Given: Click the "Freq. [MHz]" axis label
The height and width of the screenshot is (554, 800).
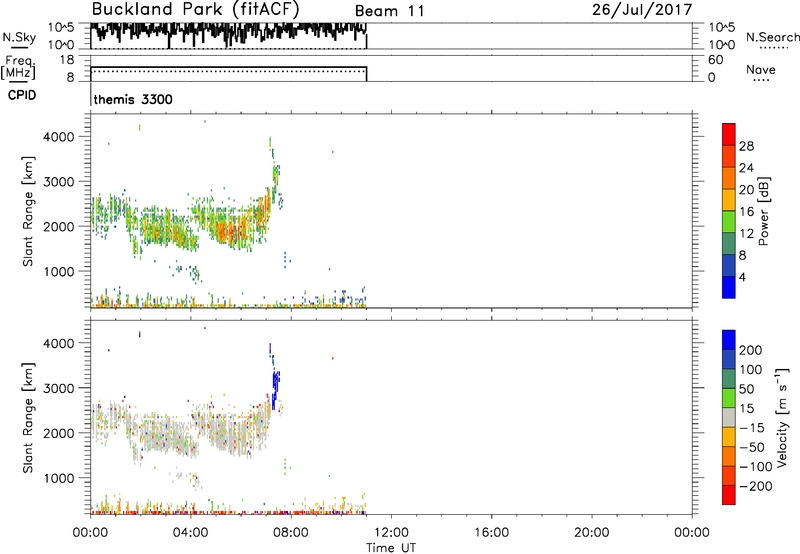Looking at the screenshot, I should pyautogui.click(x=18, y=68).
